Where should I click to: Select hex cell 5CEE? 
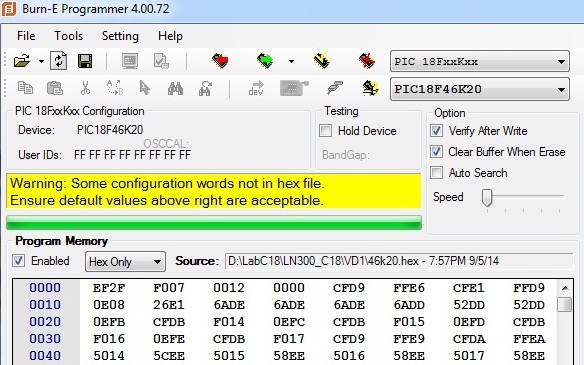tap(169, 356)
